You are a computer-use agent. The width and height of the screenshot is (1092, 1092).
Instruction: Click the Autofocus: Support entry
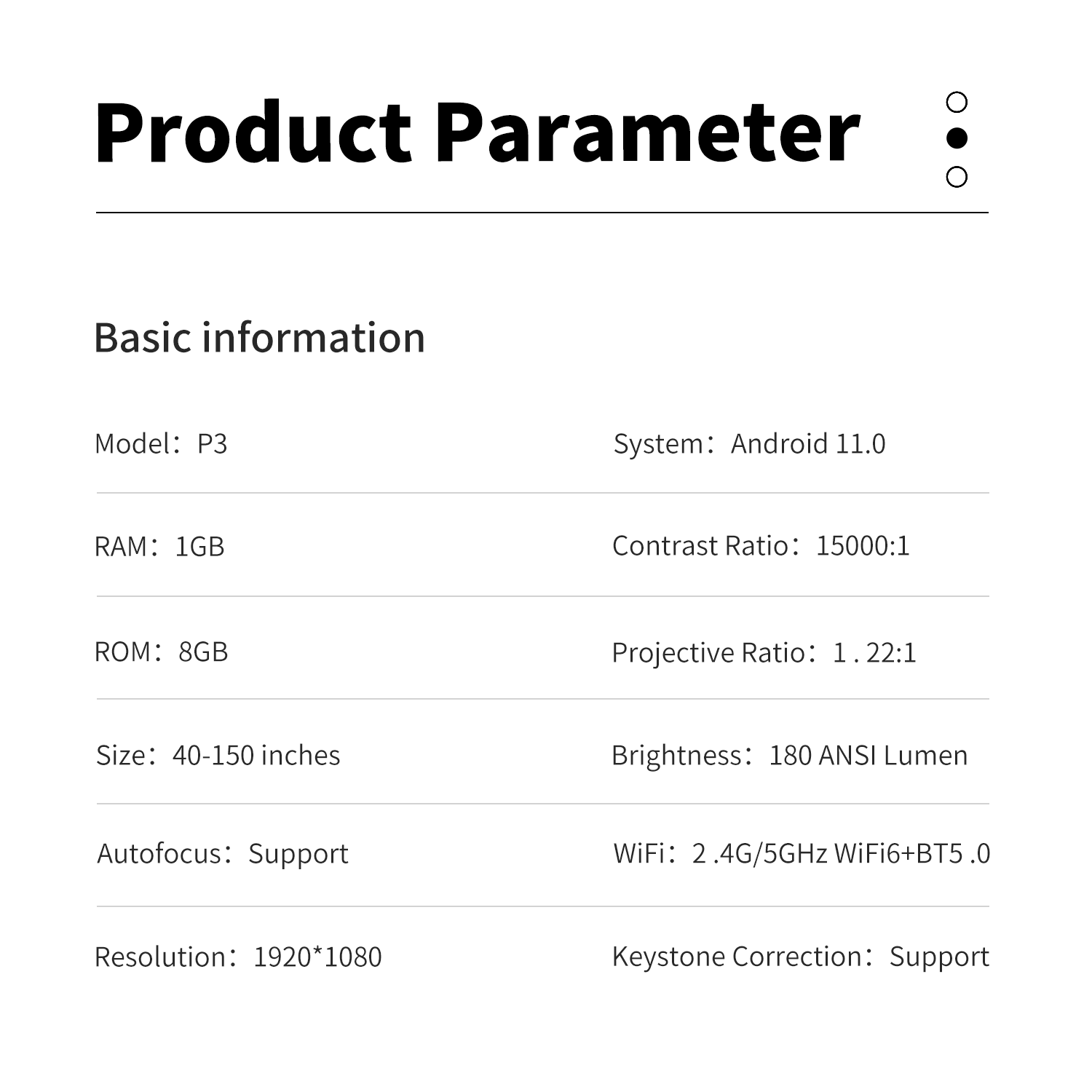click(223, 853)
